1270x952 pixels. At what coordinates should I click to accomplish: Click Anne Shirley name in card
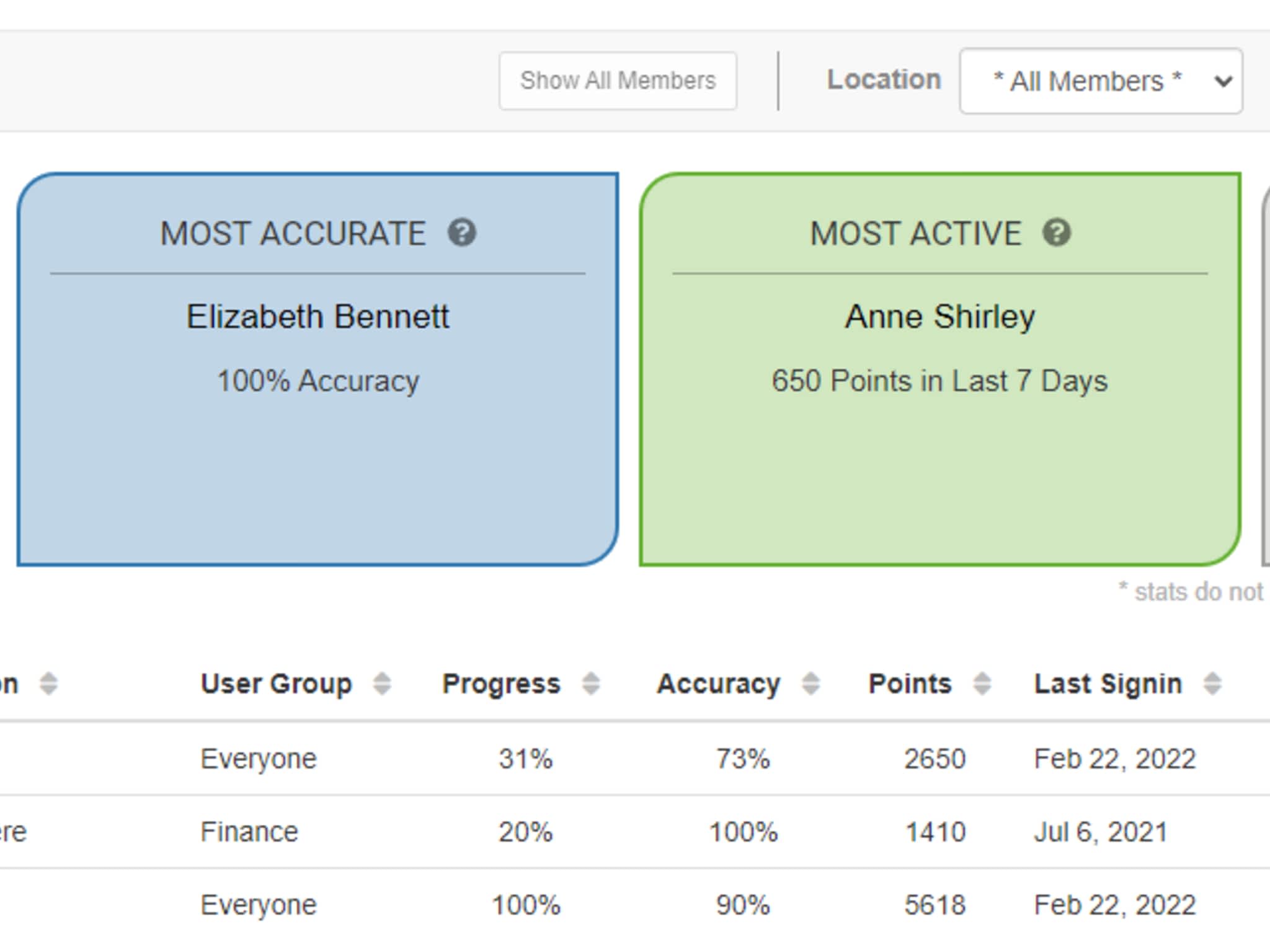[939, 317]
